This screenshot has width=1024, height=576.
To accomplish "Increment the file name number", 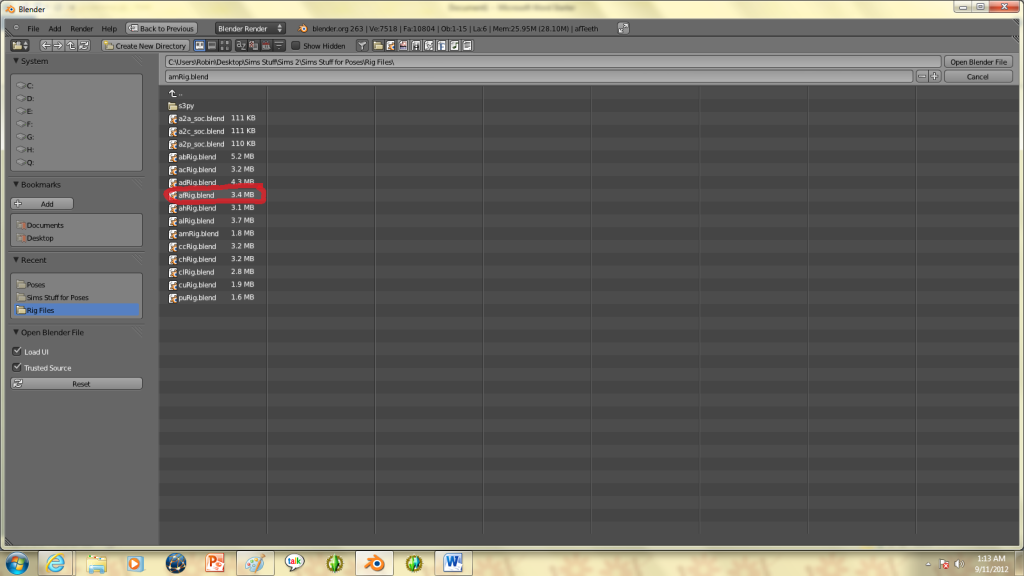I will (x=935, y=76).
